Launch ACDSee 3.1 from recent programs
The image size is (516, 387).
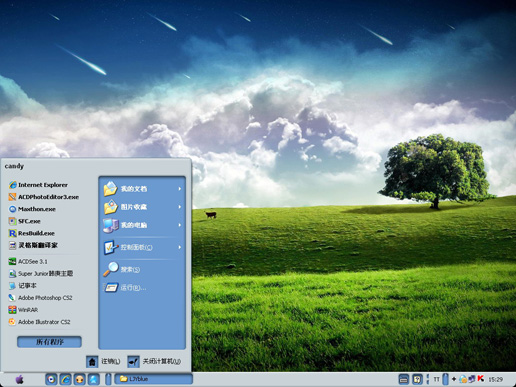(28, 261)
